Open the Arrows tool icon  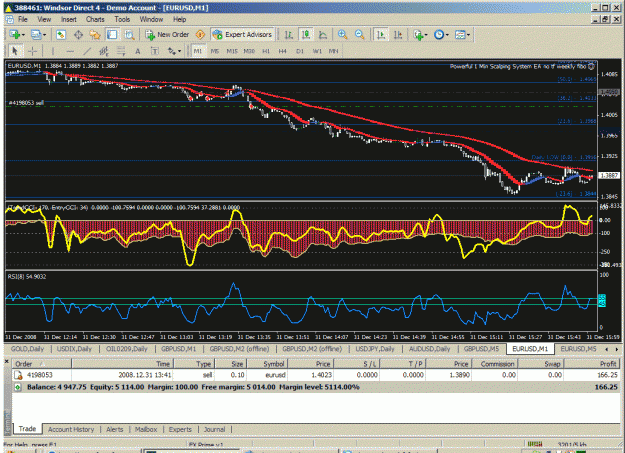[x=171, y=51]
